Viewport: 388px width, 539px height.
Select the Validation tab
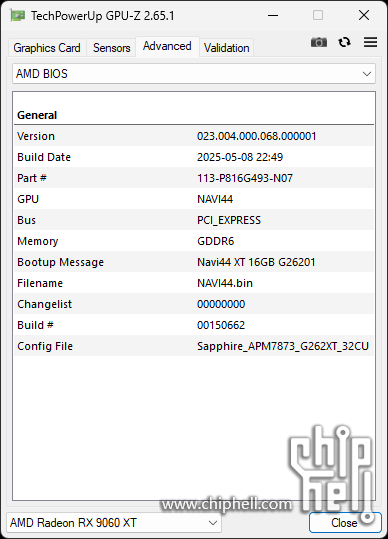pos(226,48)
